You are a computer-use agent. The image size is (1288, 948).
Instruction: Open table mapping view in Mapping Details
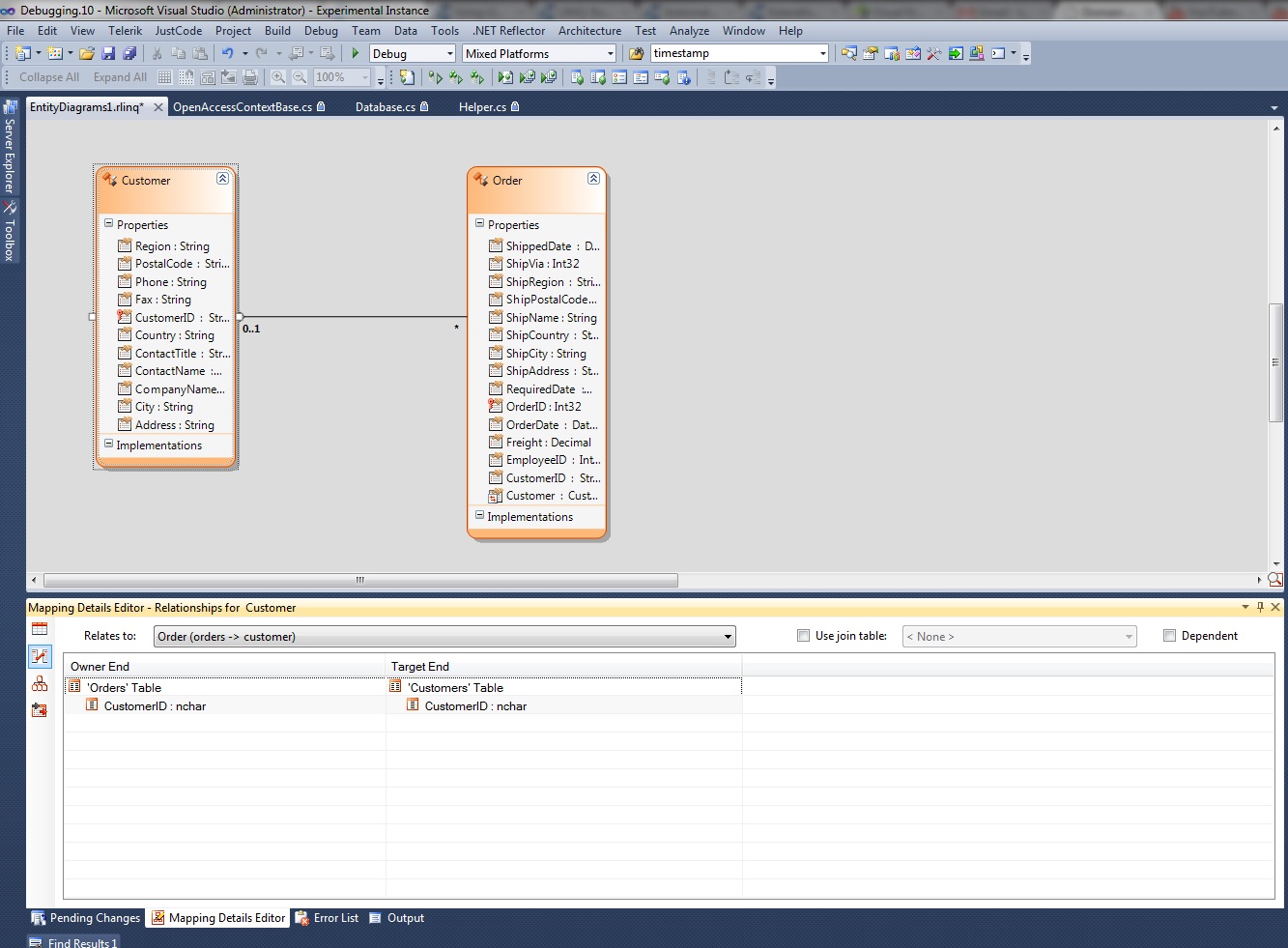pyautogui.click(x=40, y=629)
